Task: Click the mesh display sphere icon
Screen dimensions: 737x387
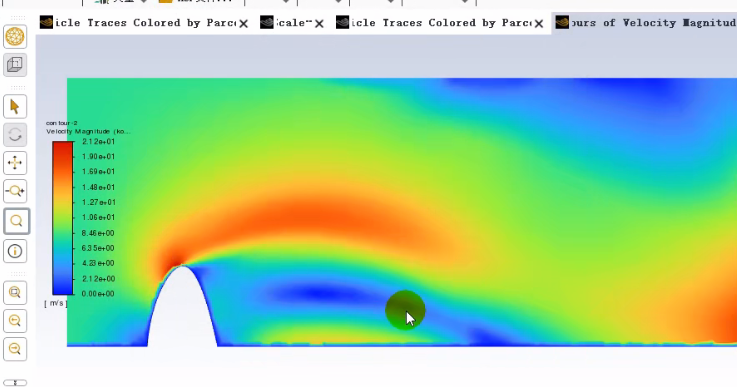Action: coord(15,37)
